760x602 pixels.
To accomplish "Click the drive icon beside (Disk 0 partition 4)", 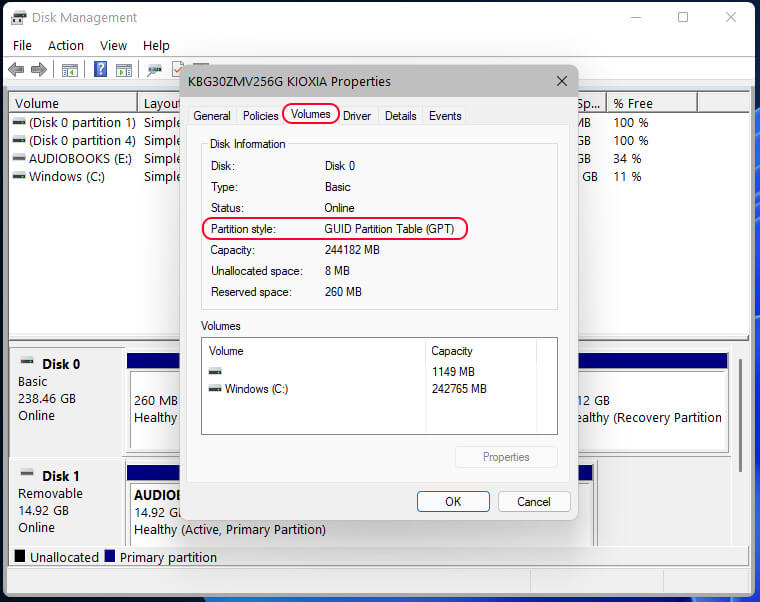I will 19,140.
